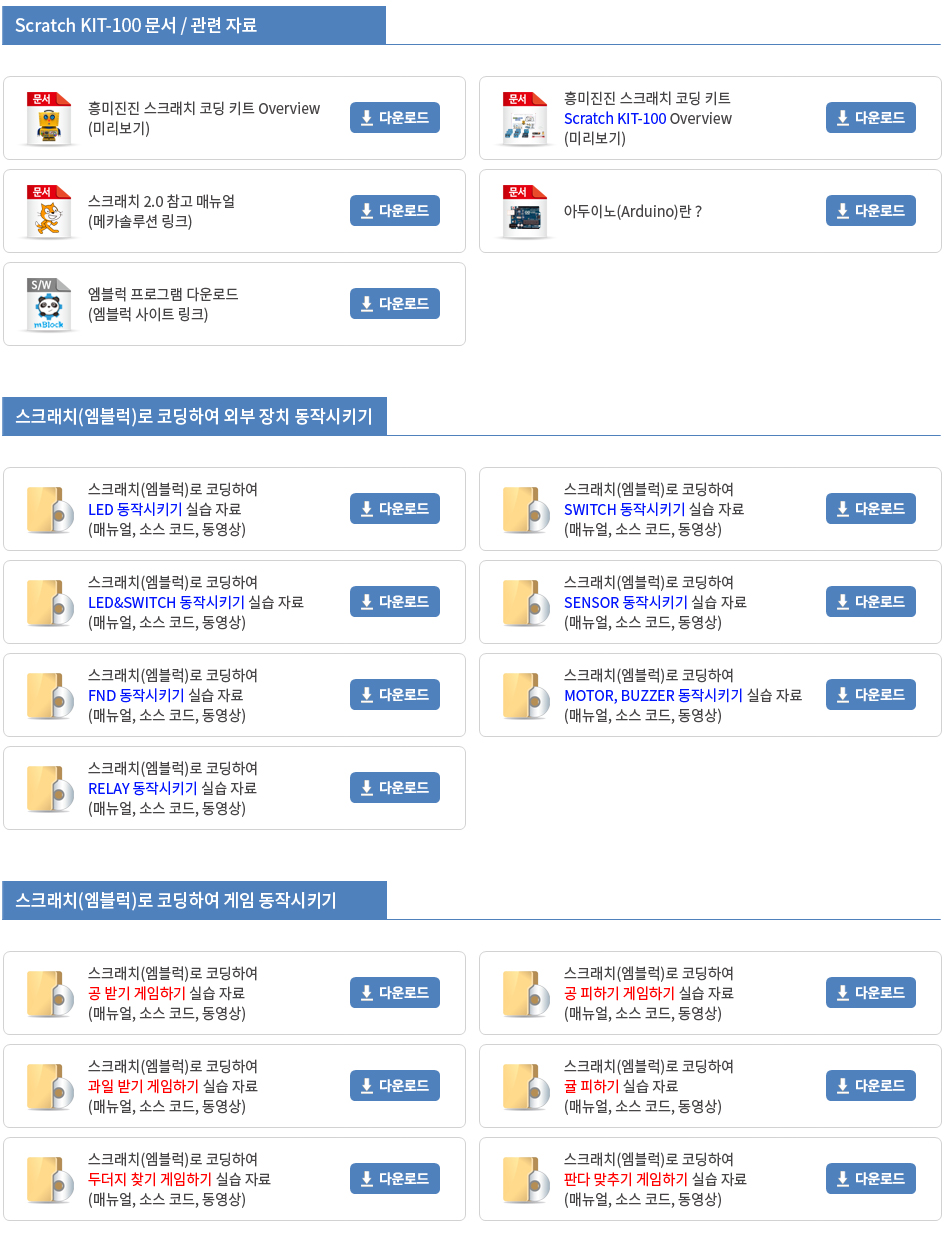Open the blue RELAY 동작시키기 link
945x1243 pixels.
point(143,788)
